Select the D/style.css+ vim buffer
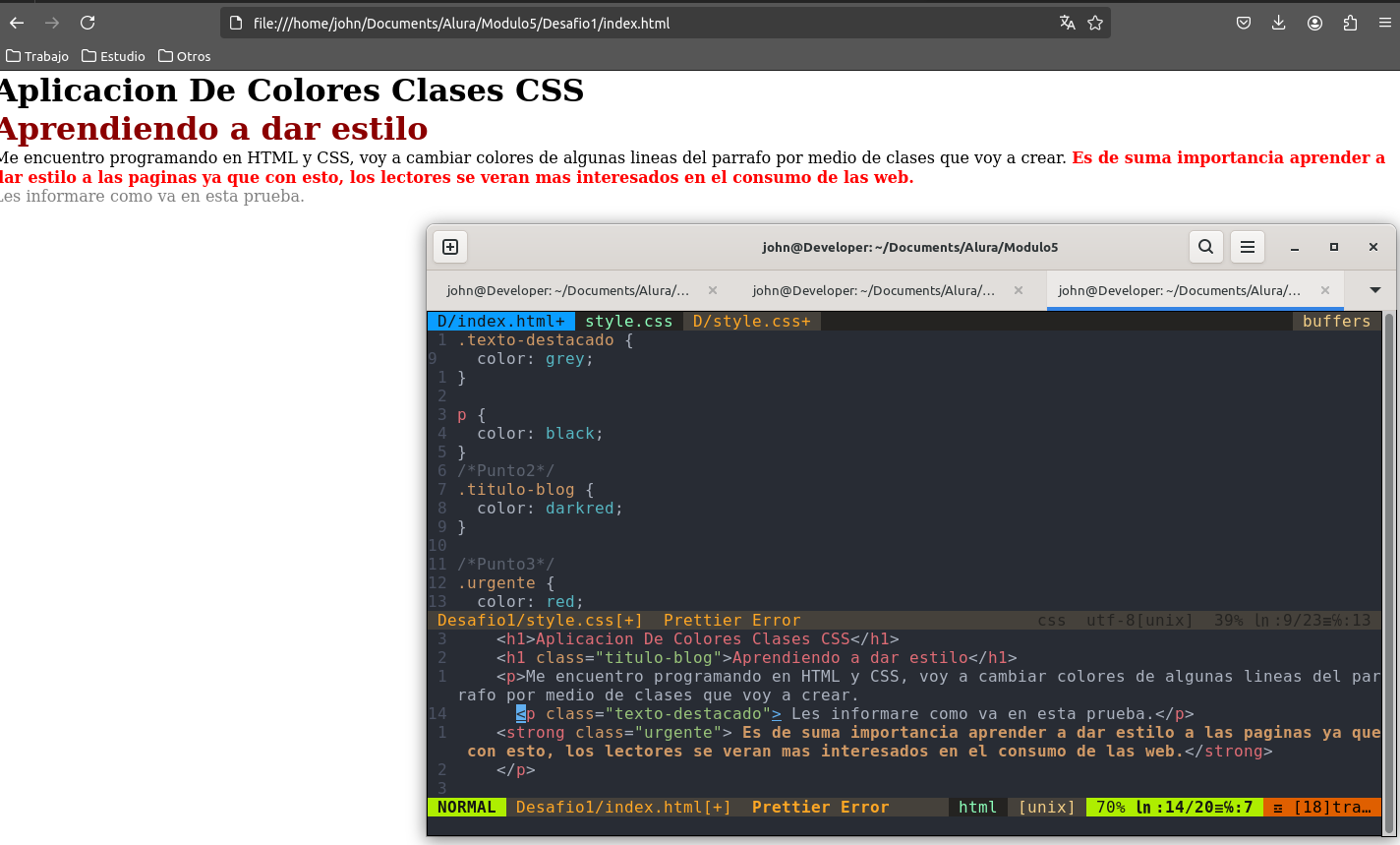The width and height of the screenshot is (1400, 845). [752, 322]
